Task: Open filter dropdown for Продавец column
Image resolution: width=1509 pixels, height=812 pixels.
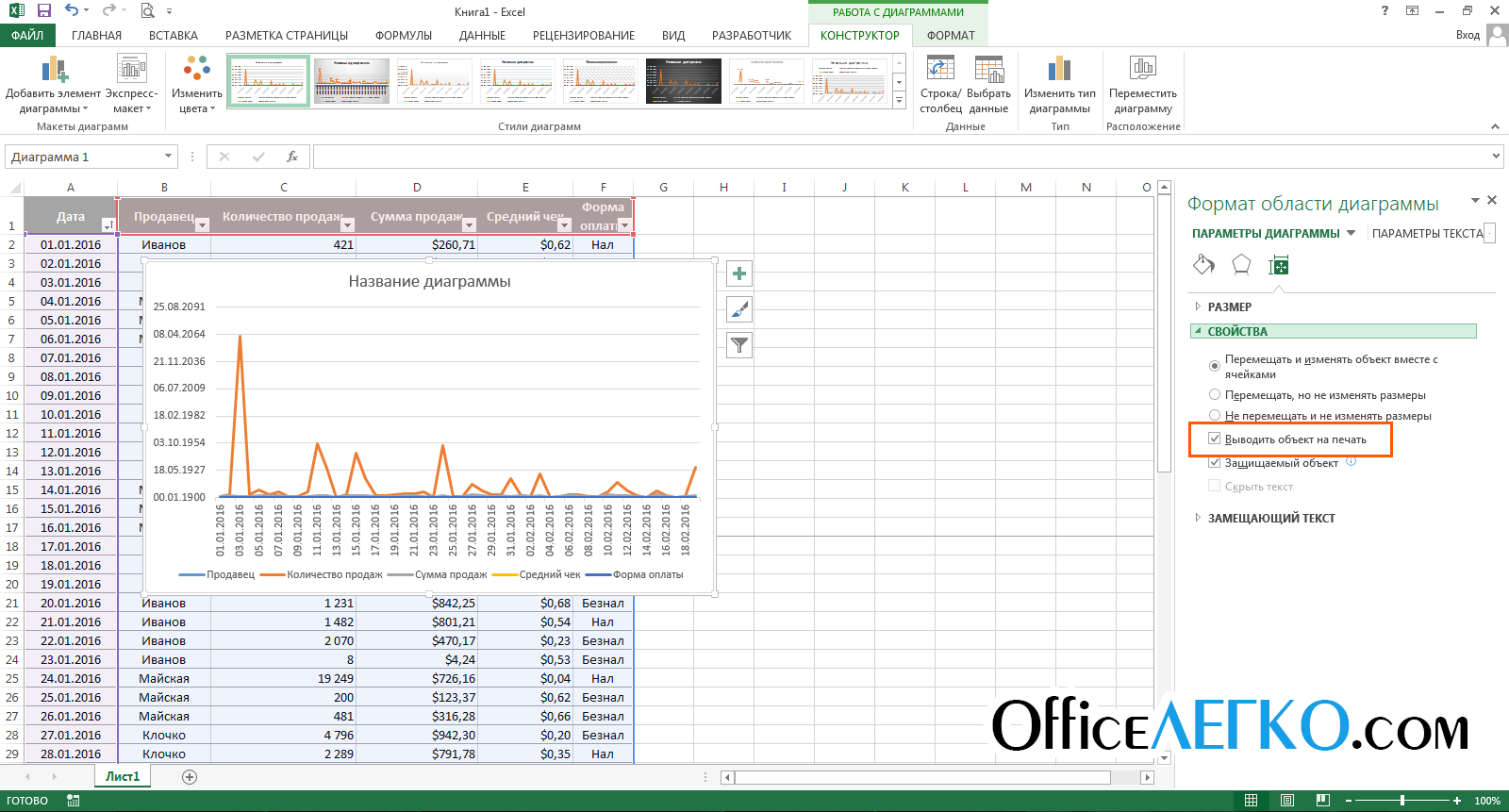Action: tap(202, 225)
